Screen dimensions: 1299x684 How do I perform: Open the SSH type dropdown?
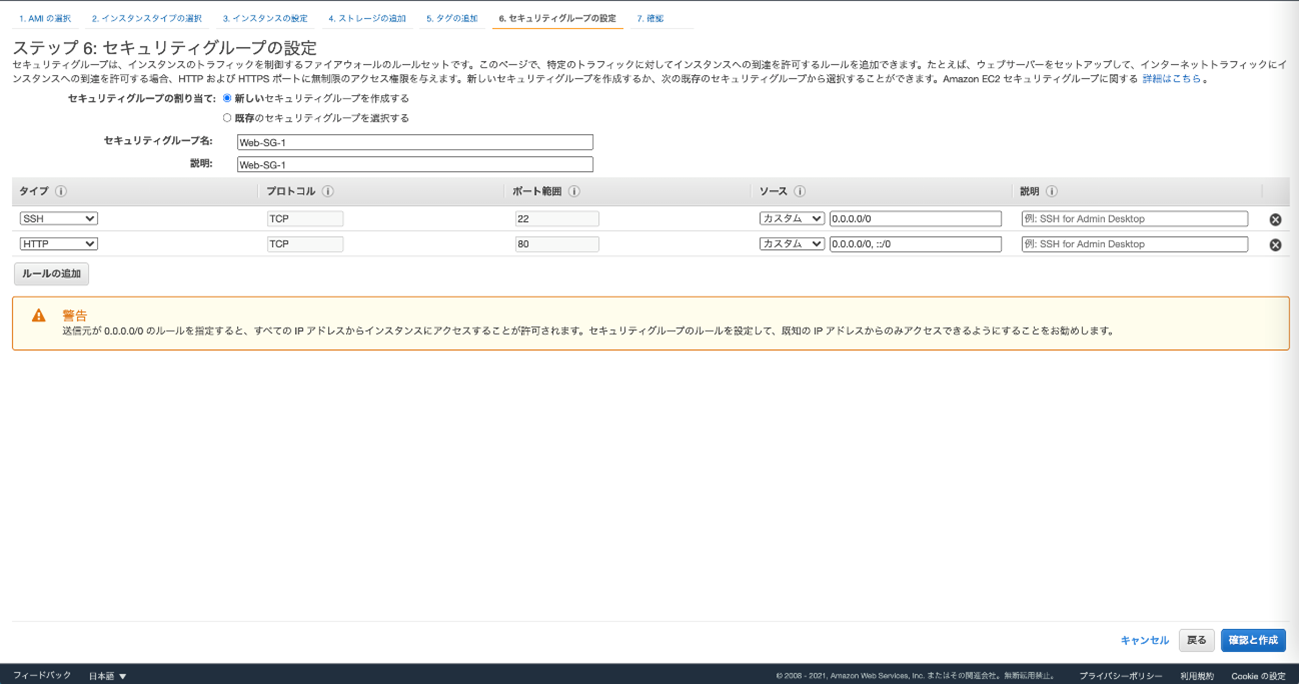tap(59, 219)
